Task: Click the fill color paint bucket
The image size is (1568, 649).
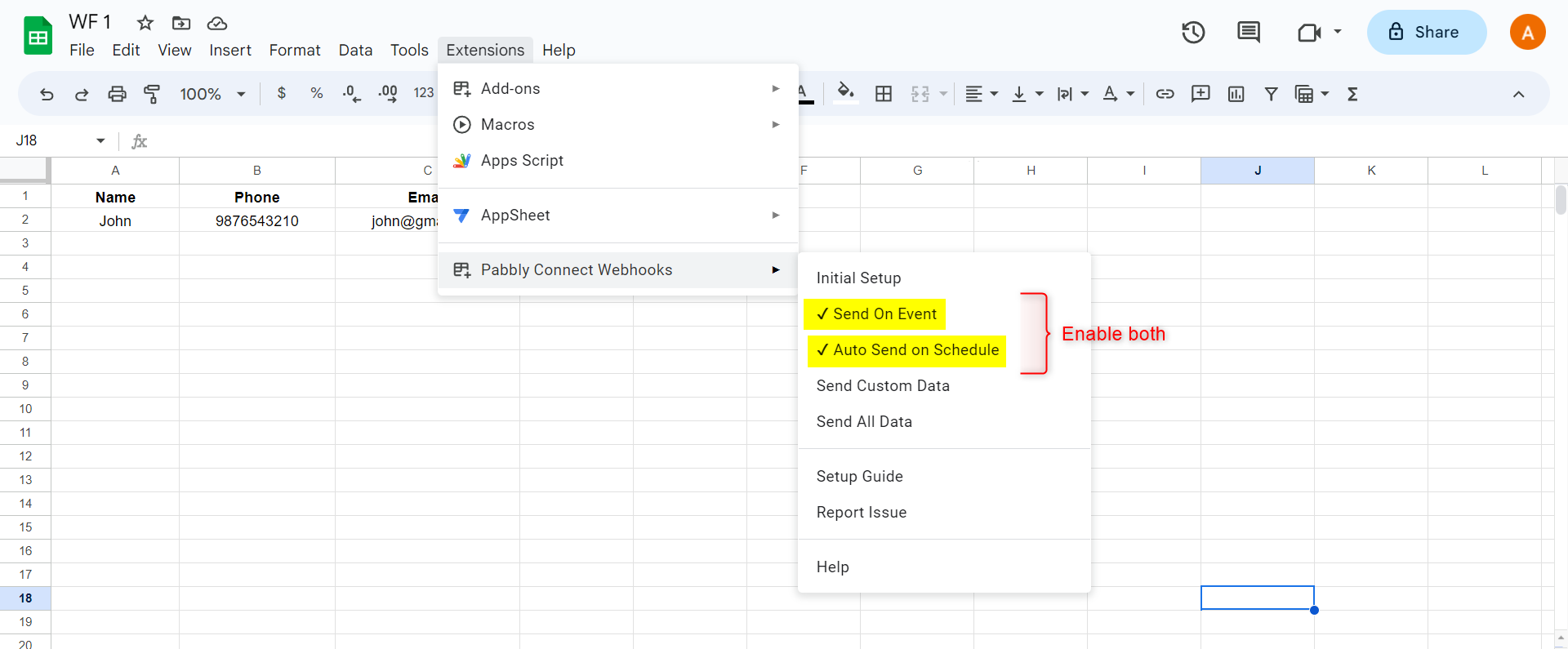Action: point(846,92)
